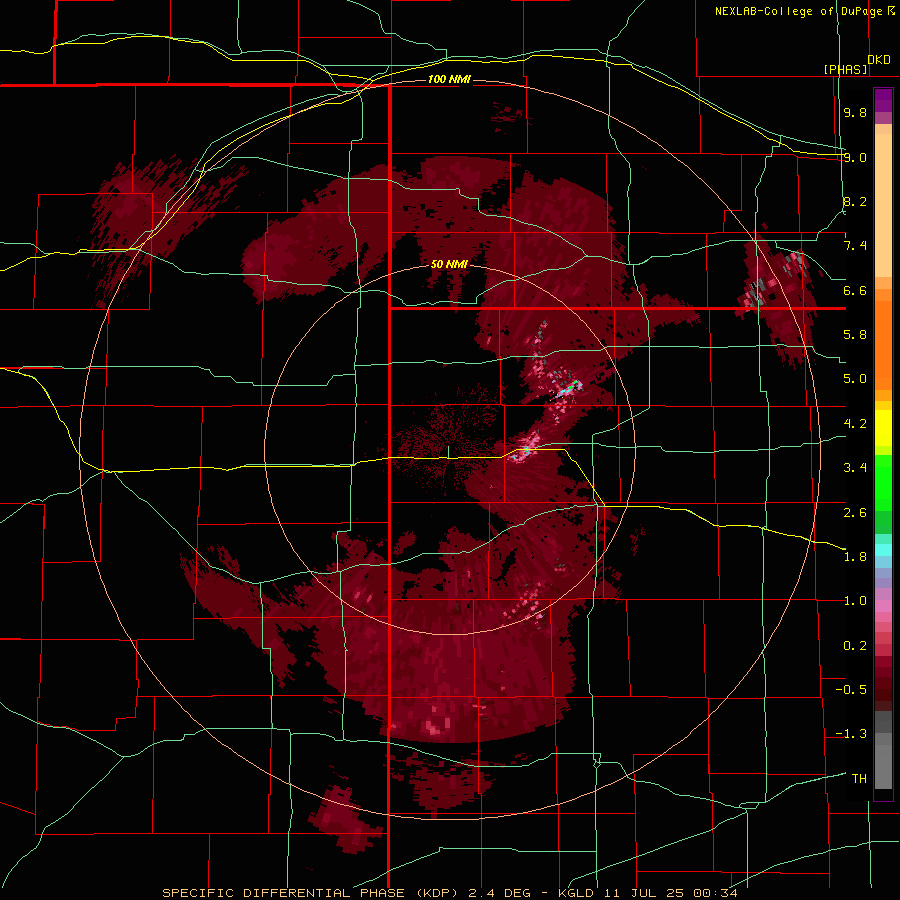Click the 50 NMI range ring label

point(449,264)
